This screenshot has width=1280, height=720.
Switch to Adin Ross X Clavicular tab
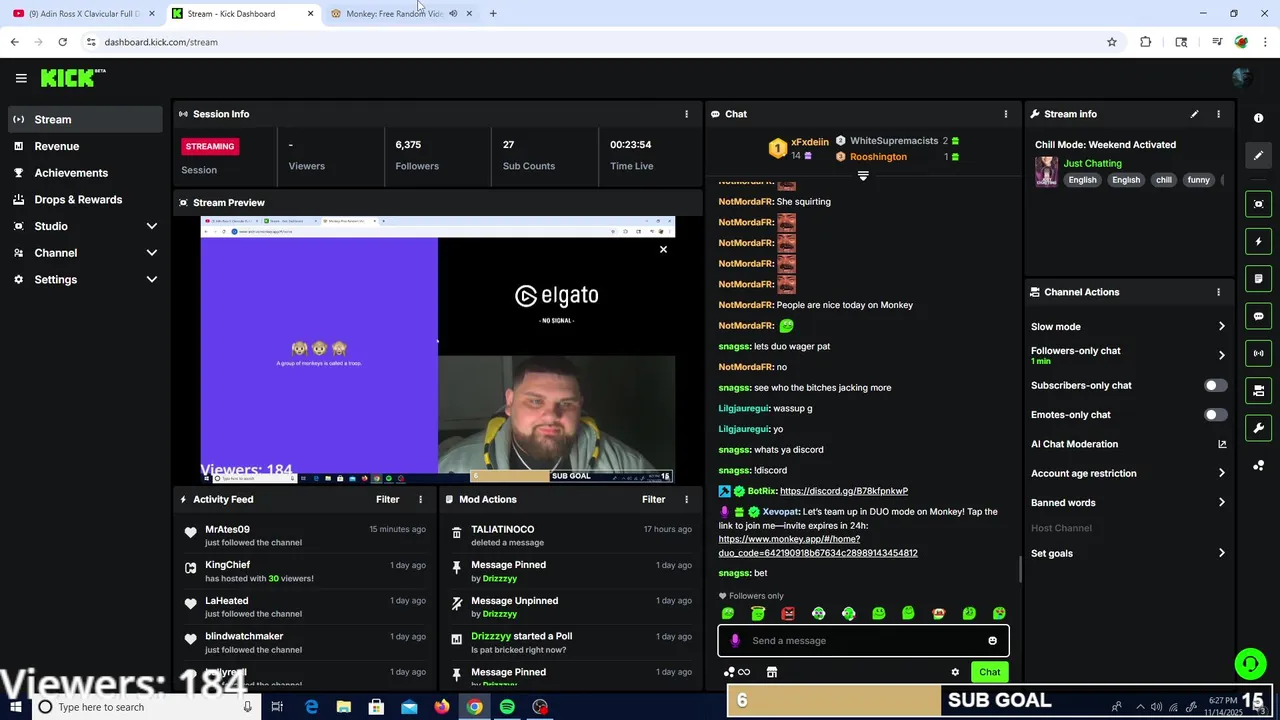(82, 13)
